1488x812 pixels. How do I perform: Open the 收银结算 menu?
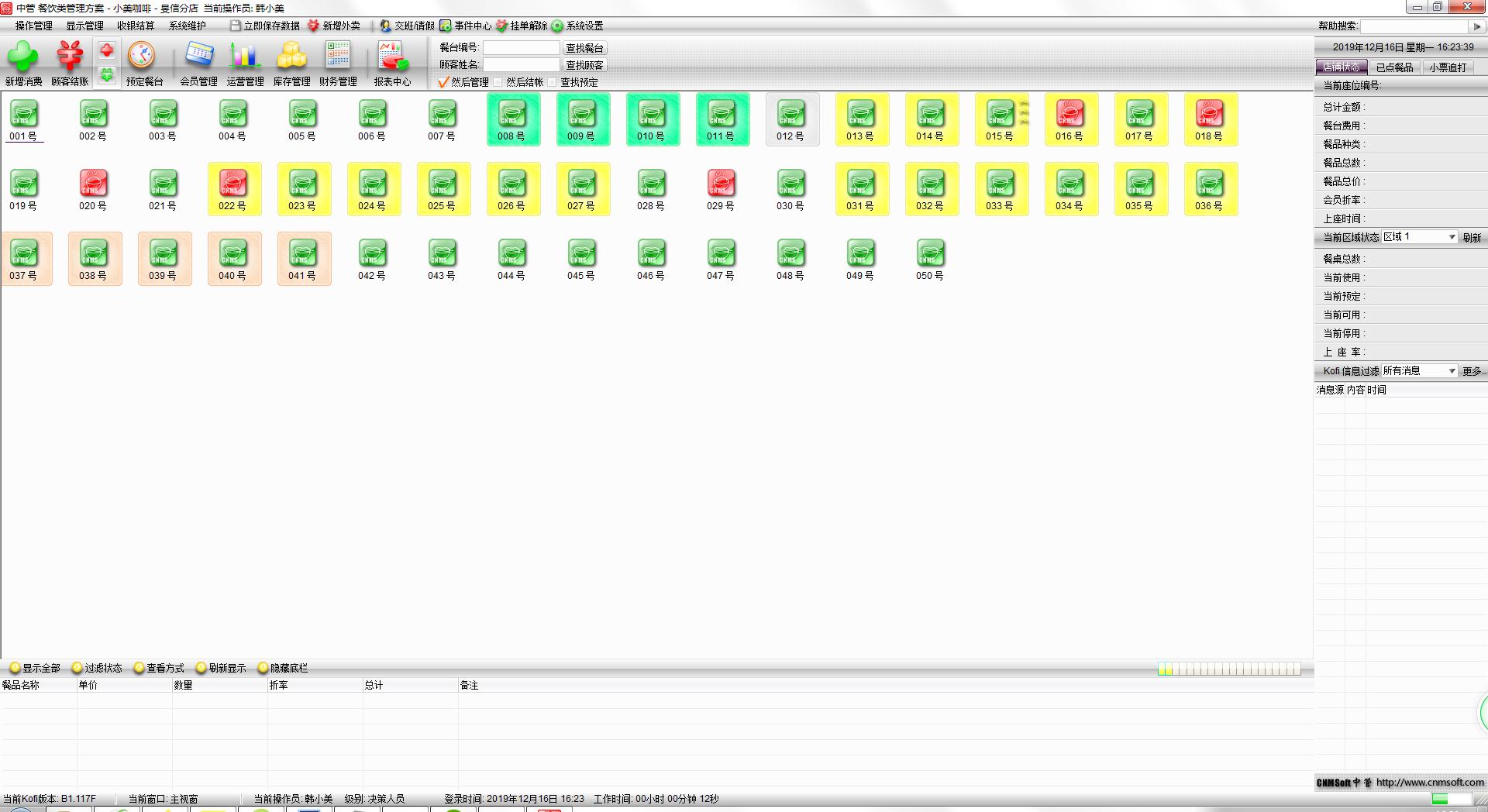click(x=136, y=26)
